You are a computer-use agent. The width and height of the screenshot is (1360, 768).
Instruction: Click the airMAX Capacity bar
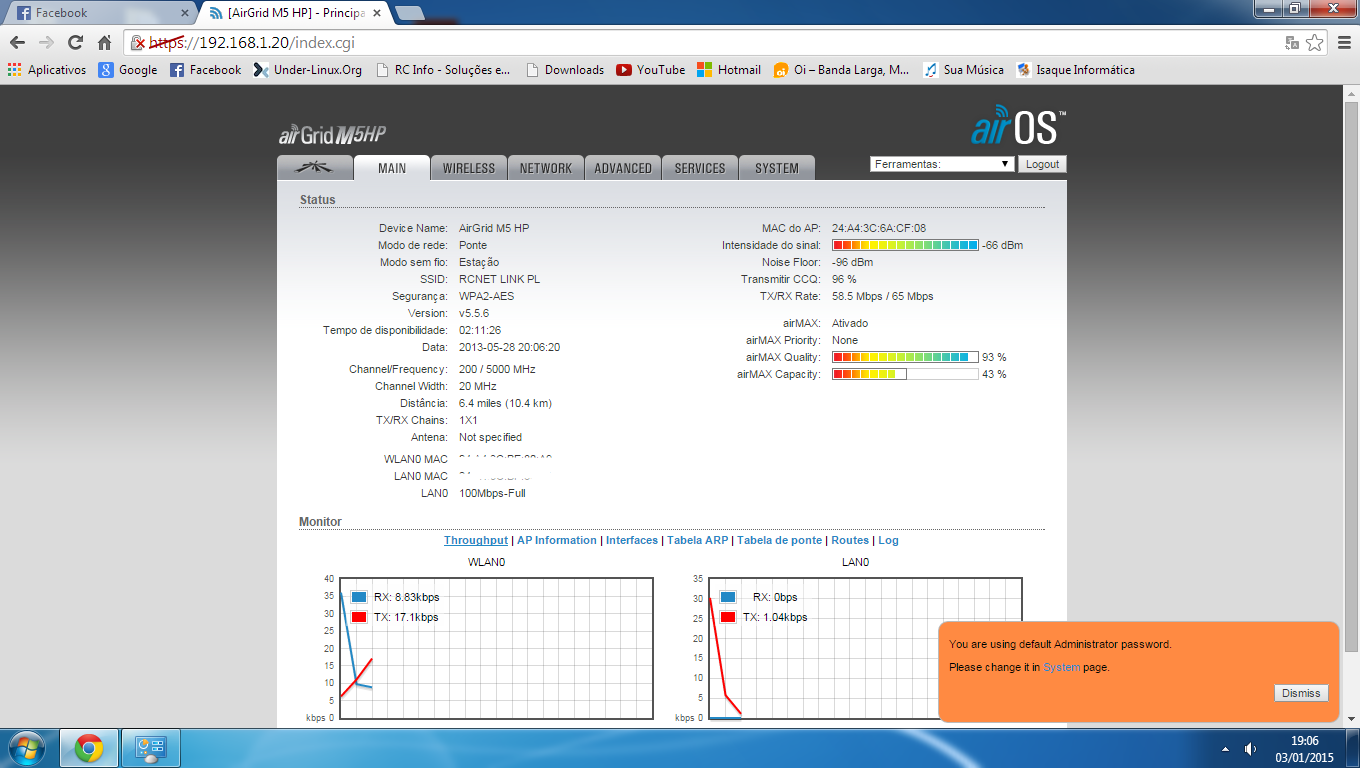pyautogui.click(x=905, y=374)
